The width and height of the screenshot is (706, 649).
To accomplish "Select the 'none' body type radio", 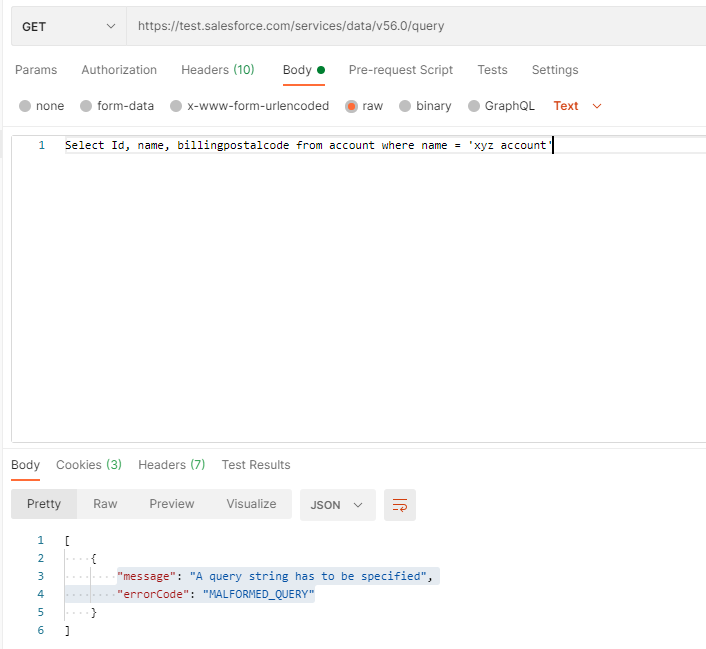I will 25,106.
